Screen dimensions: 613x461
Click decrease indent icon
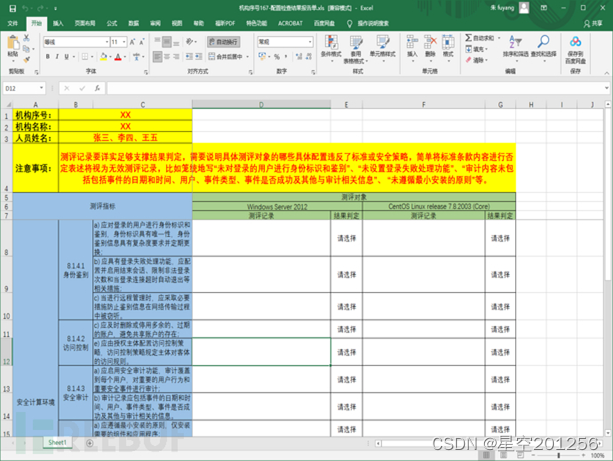click(x=189, y=57)
